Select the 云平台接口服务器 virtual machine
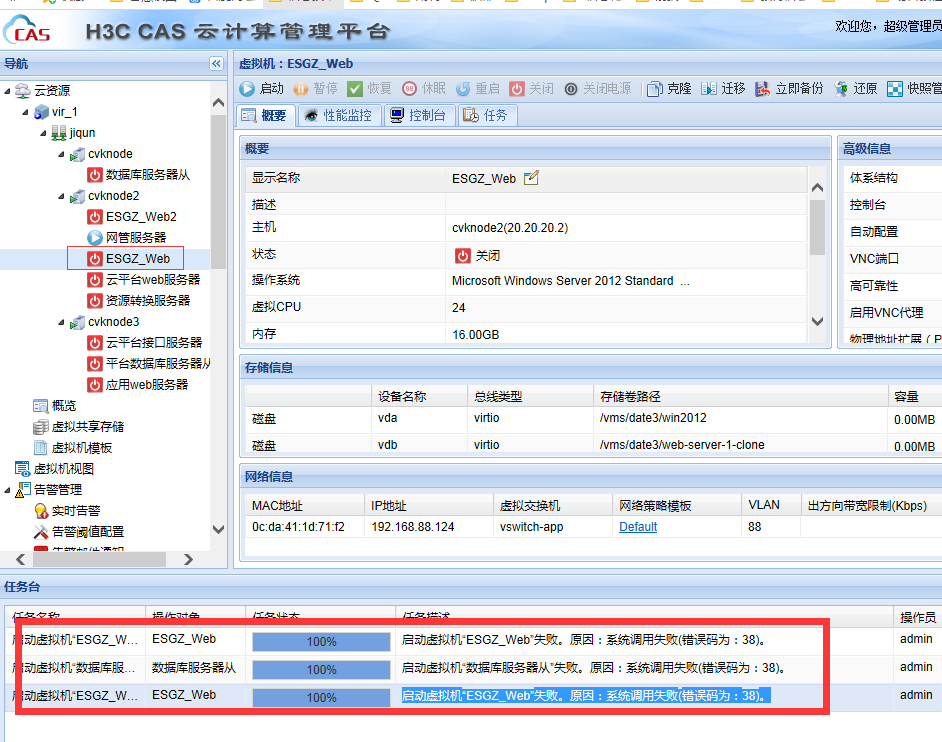Screen dimensions: 942x742 point(145,343)
